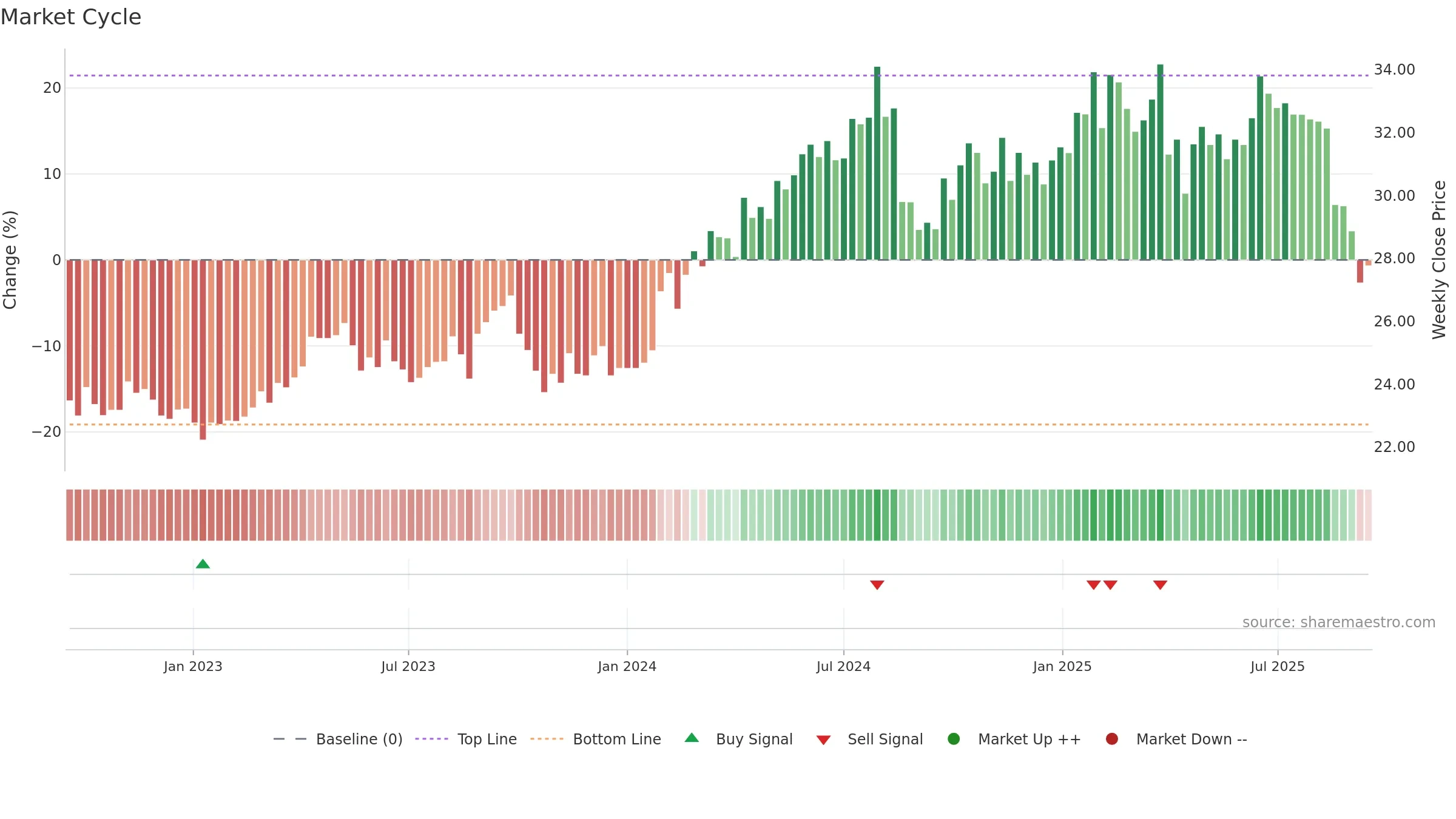Toggle the Market Down -- legend item

pos(1176,739)
